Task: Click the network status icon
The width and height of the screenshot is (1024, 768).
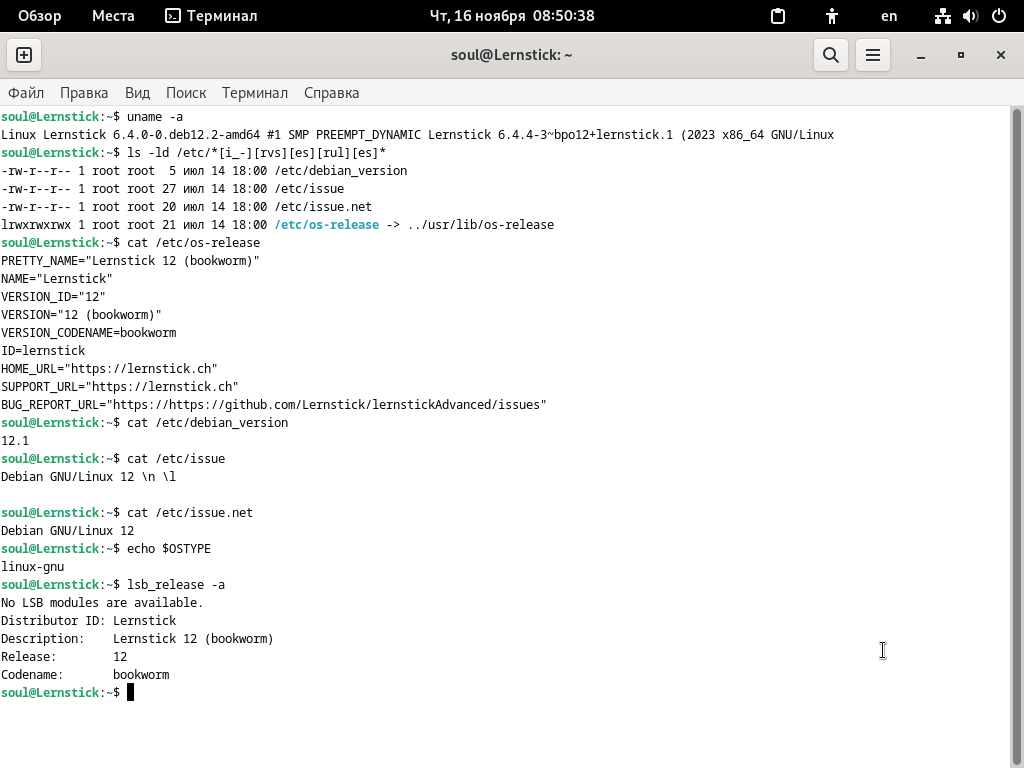Action: pos(942,16)
